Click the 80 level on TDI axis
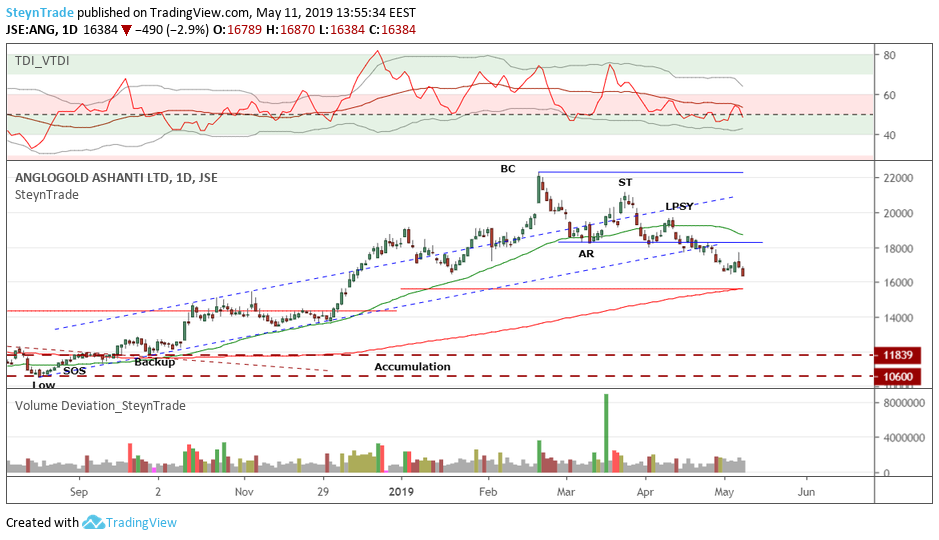Image resolution: width=939 pixels, height=540 pixels. 889,55
